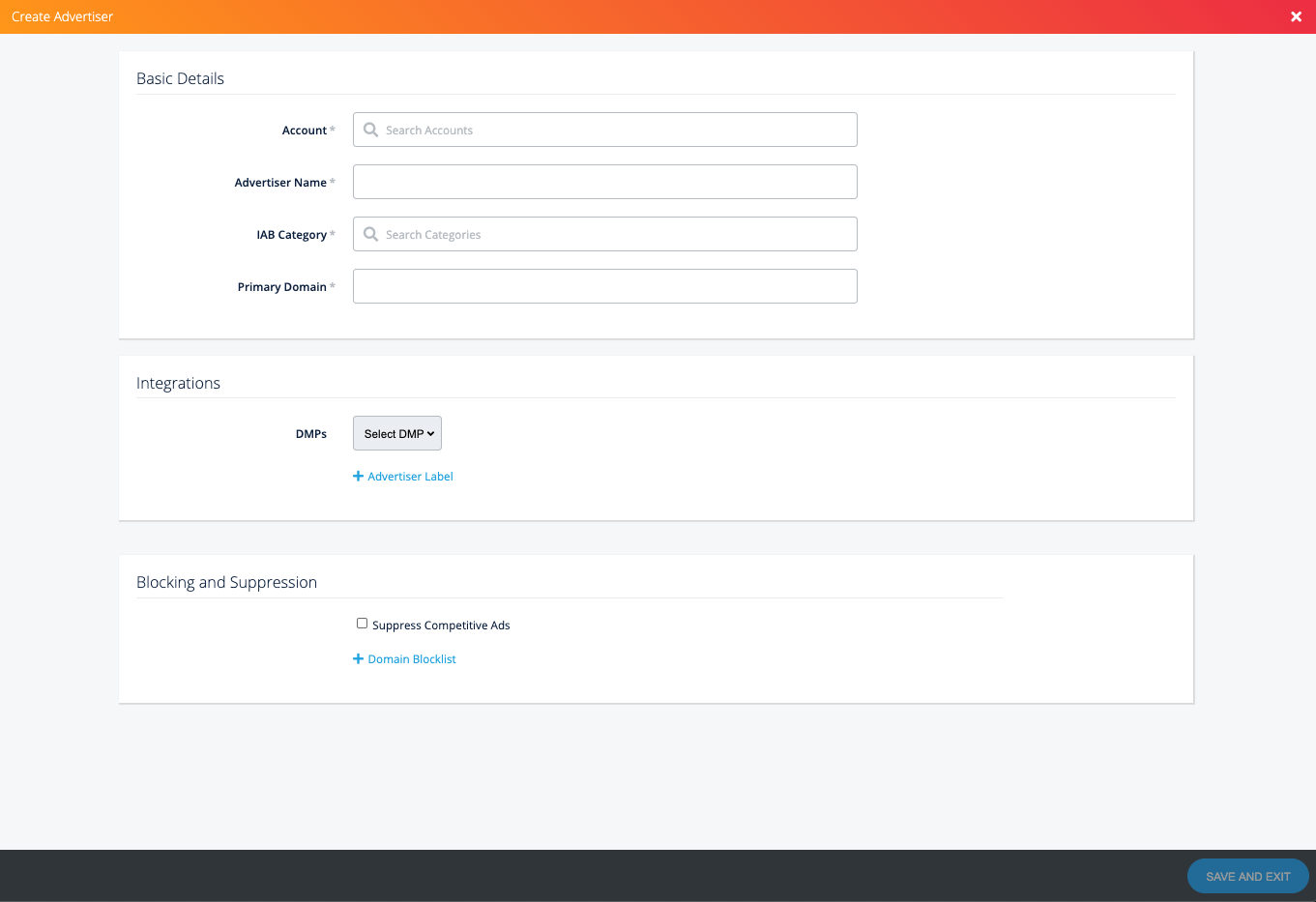The height and width of the screenshot is (902, 1316).
Task: Click the Blocking and Suppression heading
Action: pyautogui.click(x=226, y=583)
